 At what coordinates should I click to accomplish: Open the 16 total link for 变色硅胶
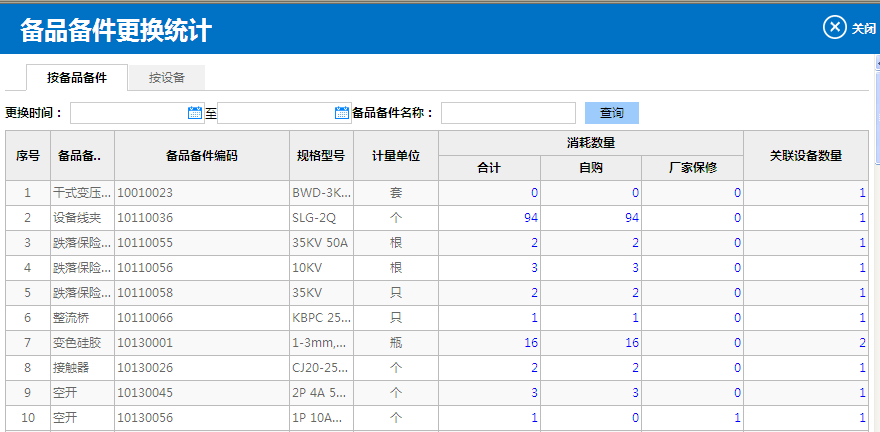pyautogui.click(x=530, y=342)
